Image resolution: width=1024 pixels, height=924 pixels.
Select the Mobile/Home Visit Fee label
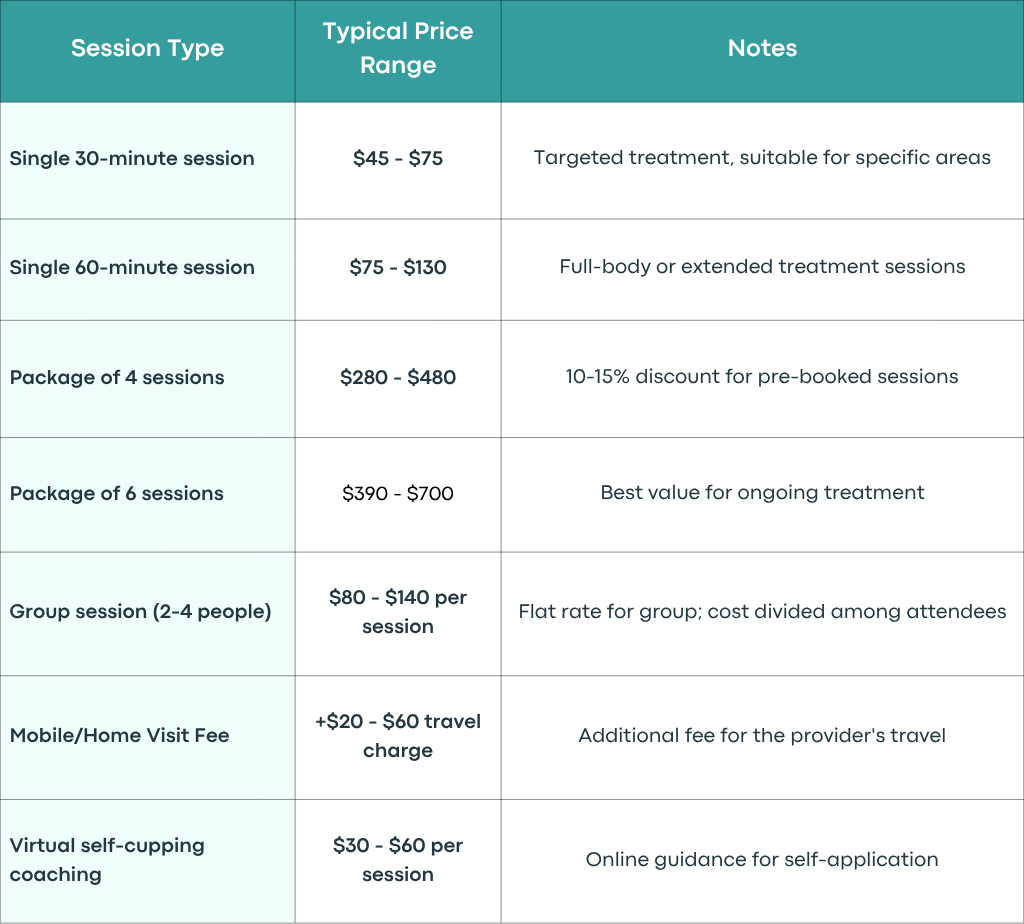(x=120, y=736)
